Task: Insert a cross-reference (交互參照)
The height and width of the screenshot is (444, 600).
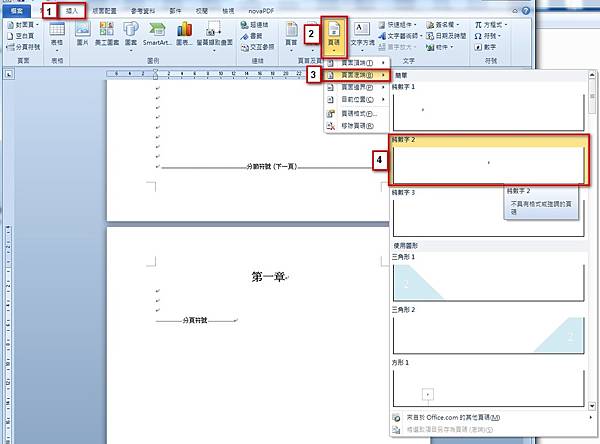Action: 258,47
